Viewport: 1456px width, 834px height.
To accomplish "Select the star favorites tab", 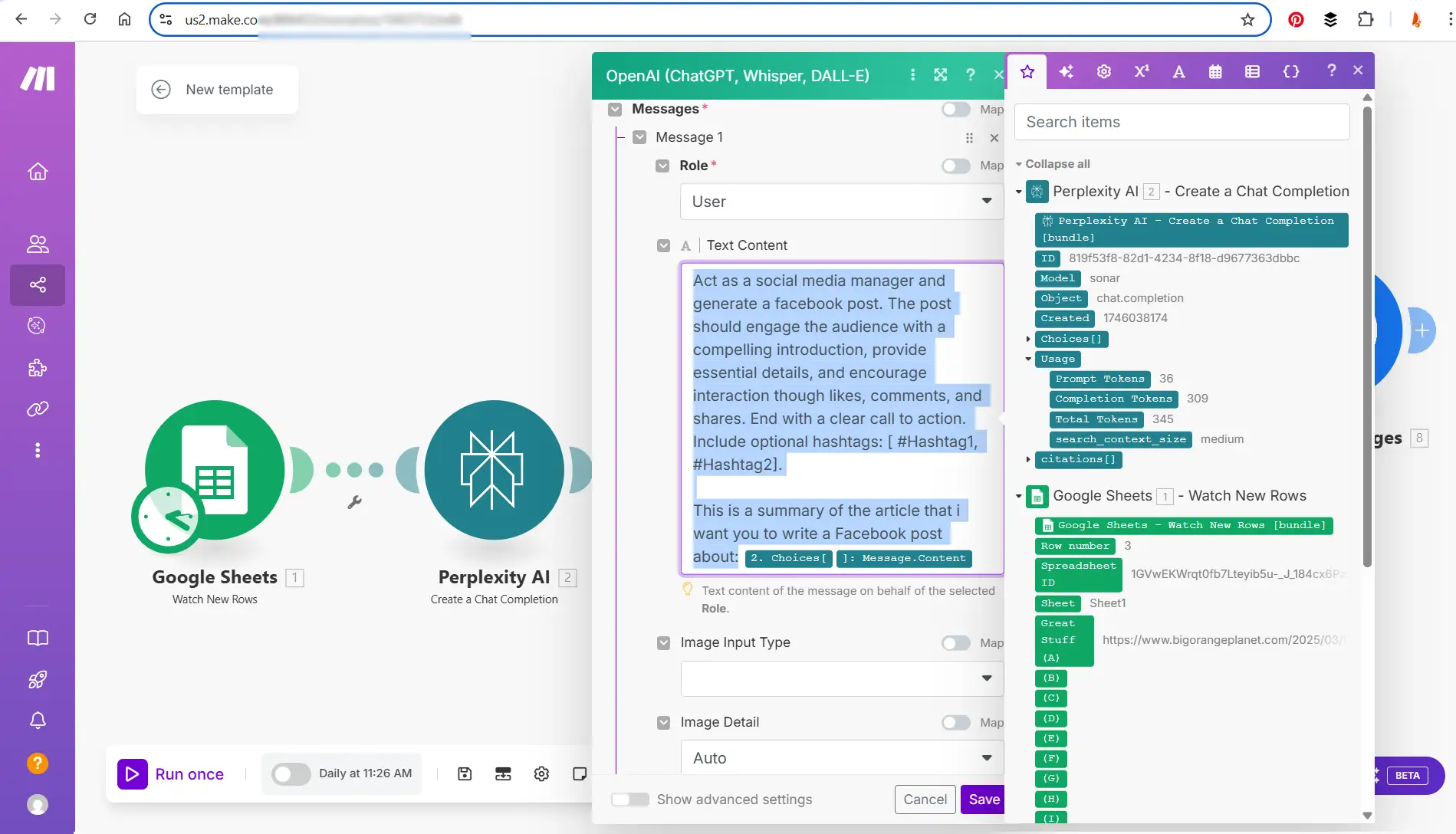I will click(x=1027, y=72).
